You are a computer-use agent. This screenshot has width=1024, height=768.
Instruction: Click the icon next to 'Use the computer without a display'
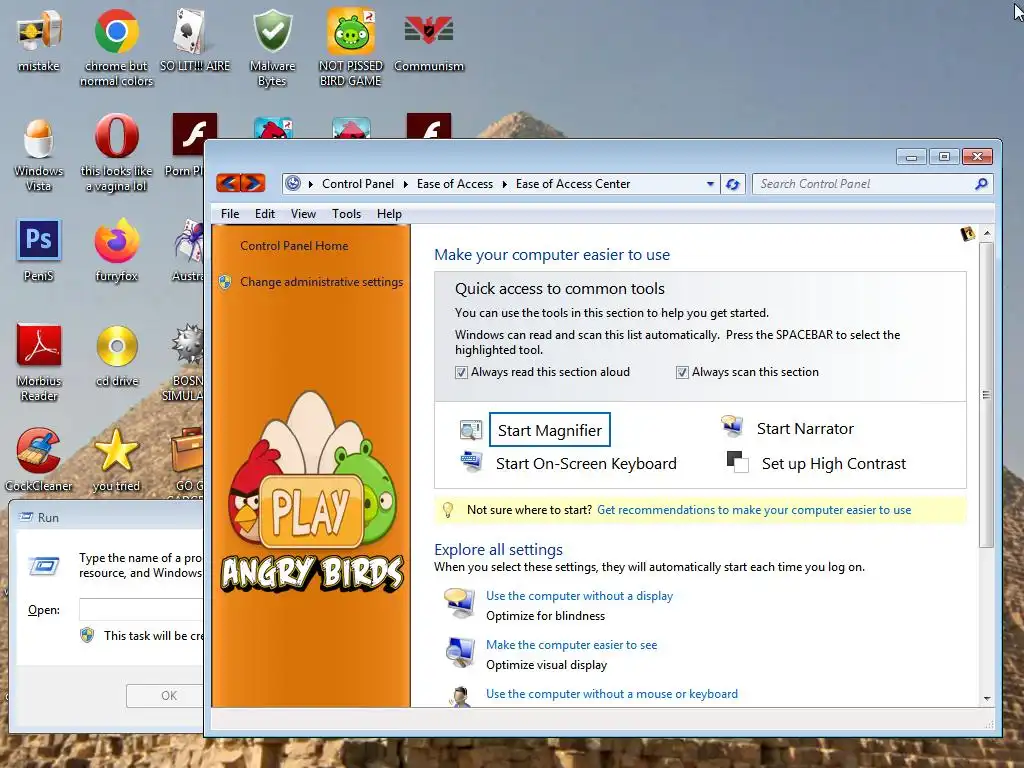pyautogui.click(x=460, y=603)
